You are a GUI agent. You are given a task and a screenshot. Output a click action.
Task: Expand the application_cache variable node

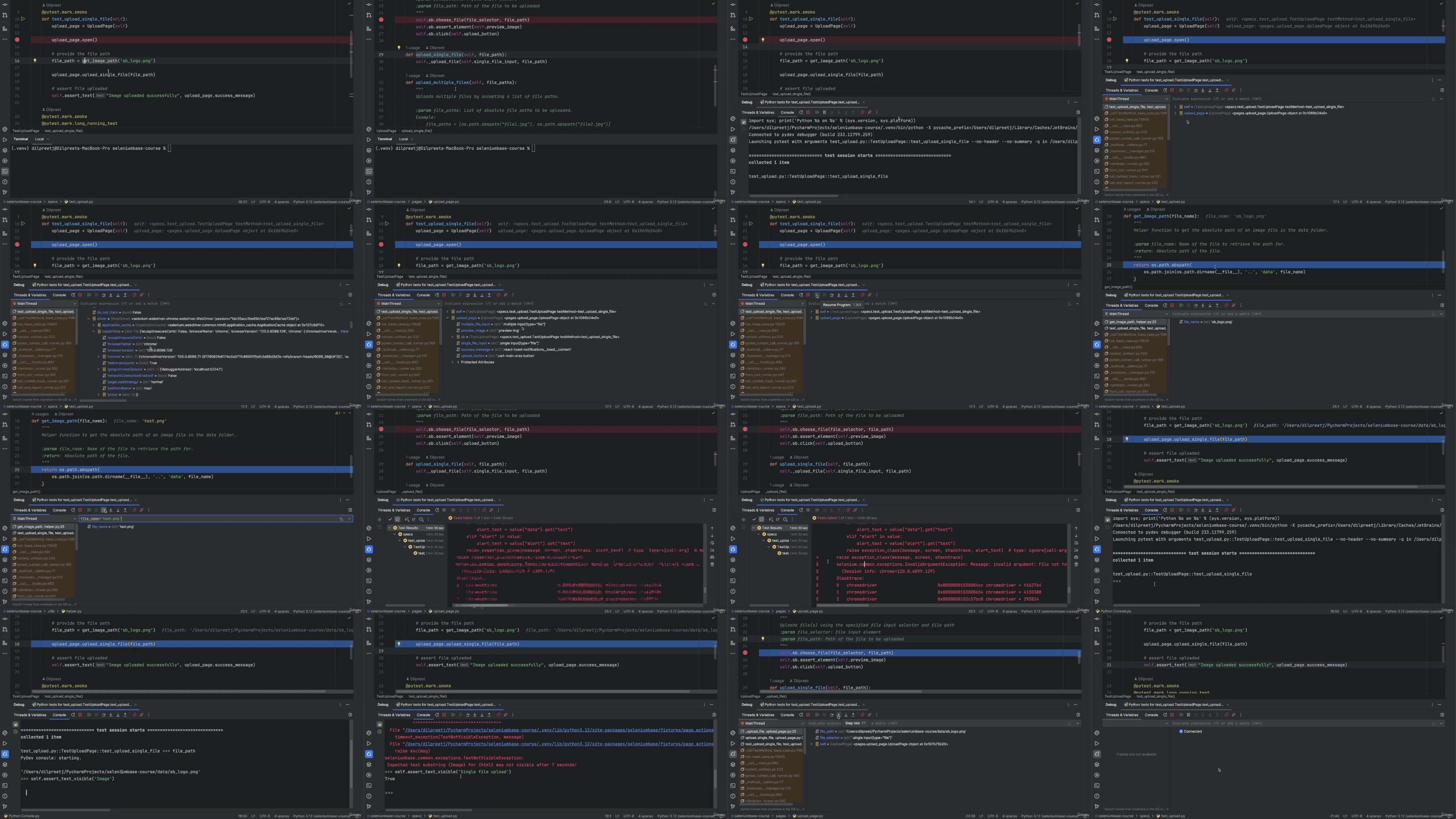click(x=93, y=325)
